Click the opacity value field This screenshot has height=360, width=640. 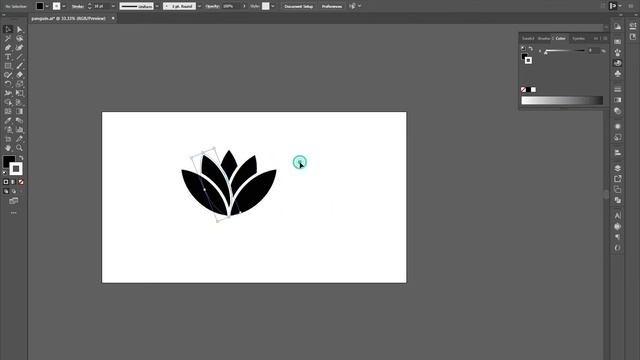[x=230, y=6]
